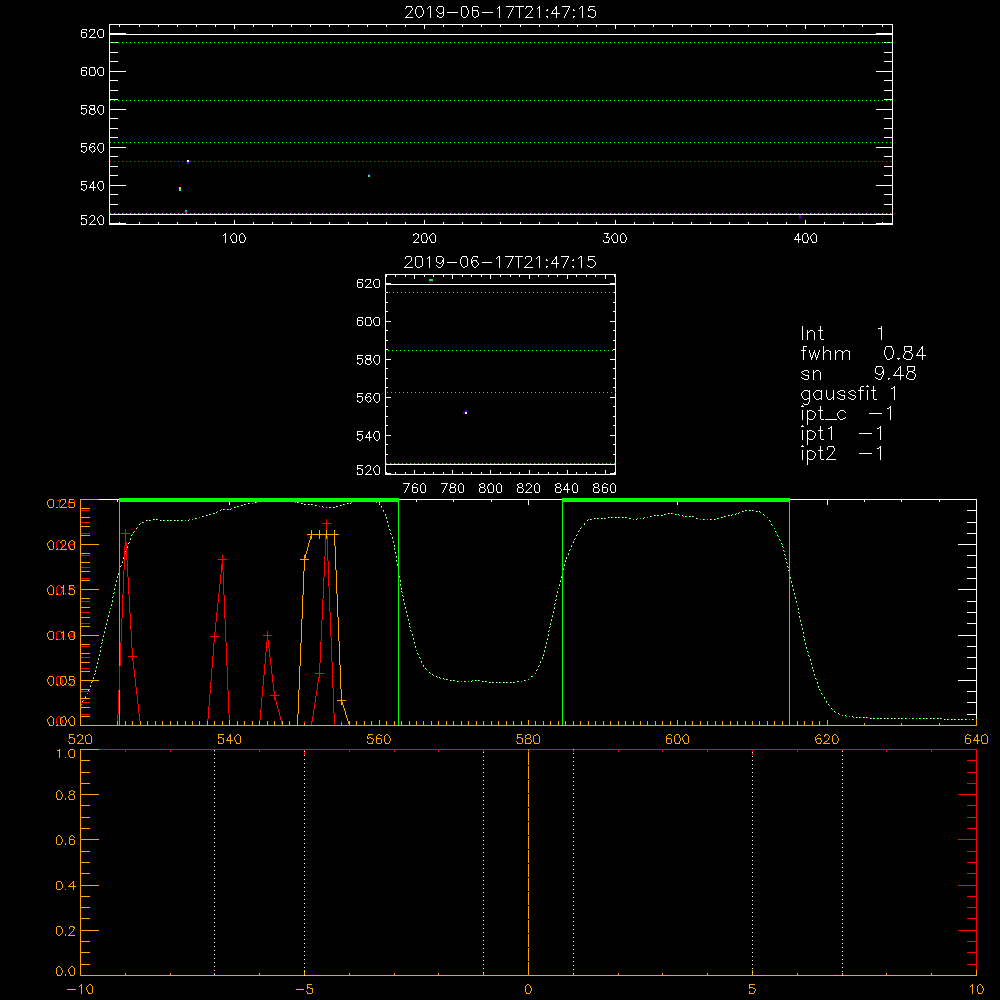Click the bottom plot y-axis label 0.6
1000x1000 pixels.
click(66, 841)
